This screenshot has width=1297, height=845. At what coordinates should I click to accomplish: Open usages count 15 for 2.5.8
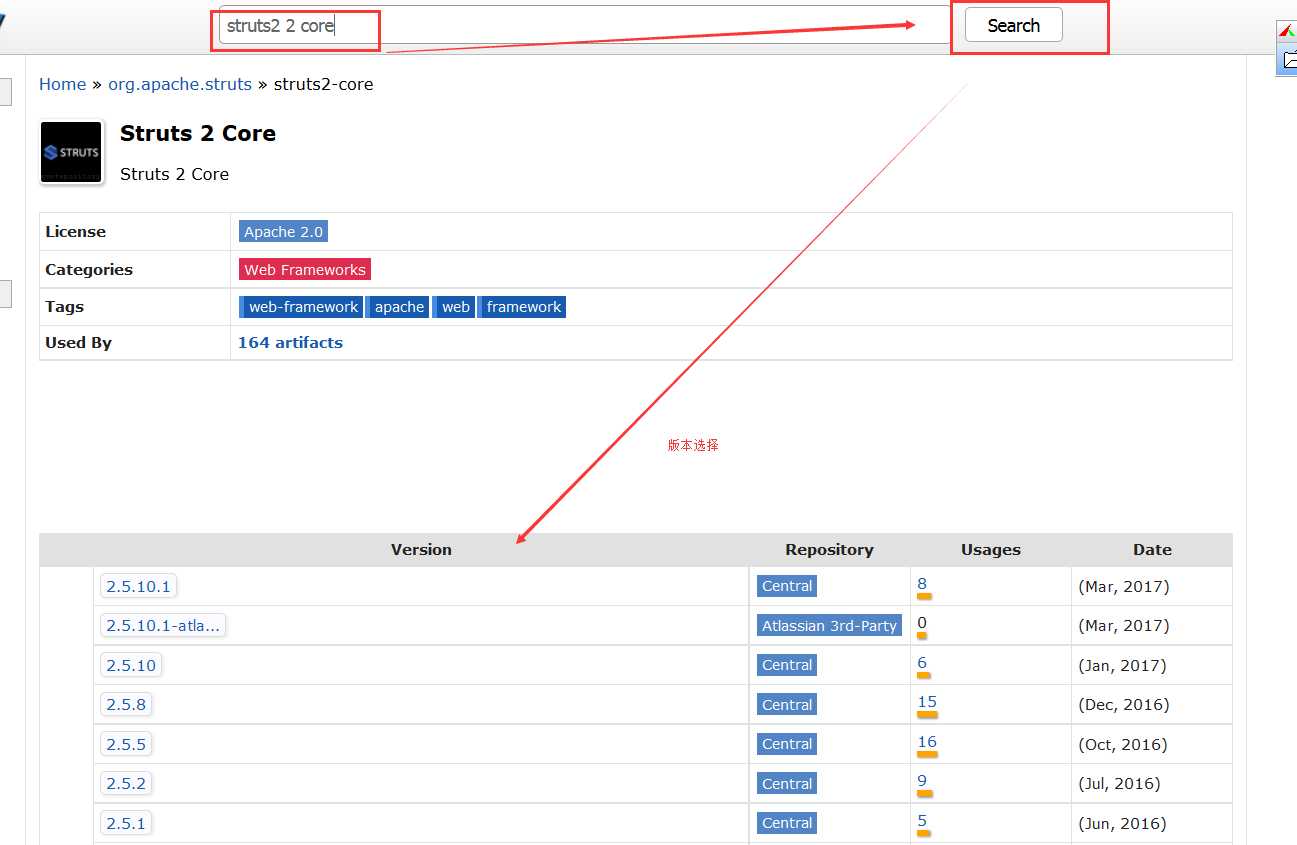click(x=927, y=702)
